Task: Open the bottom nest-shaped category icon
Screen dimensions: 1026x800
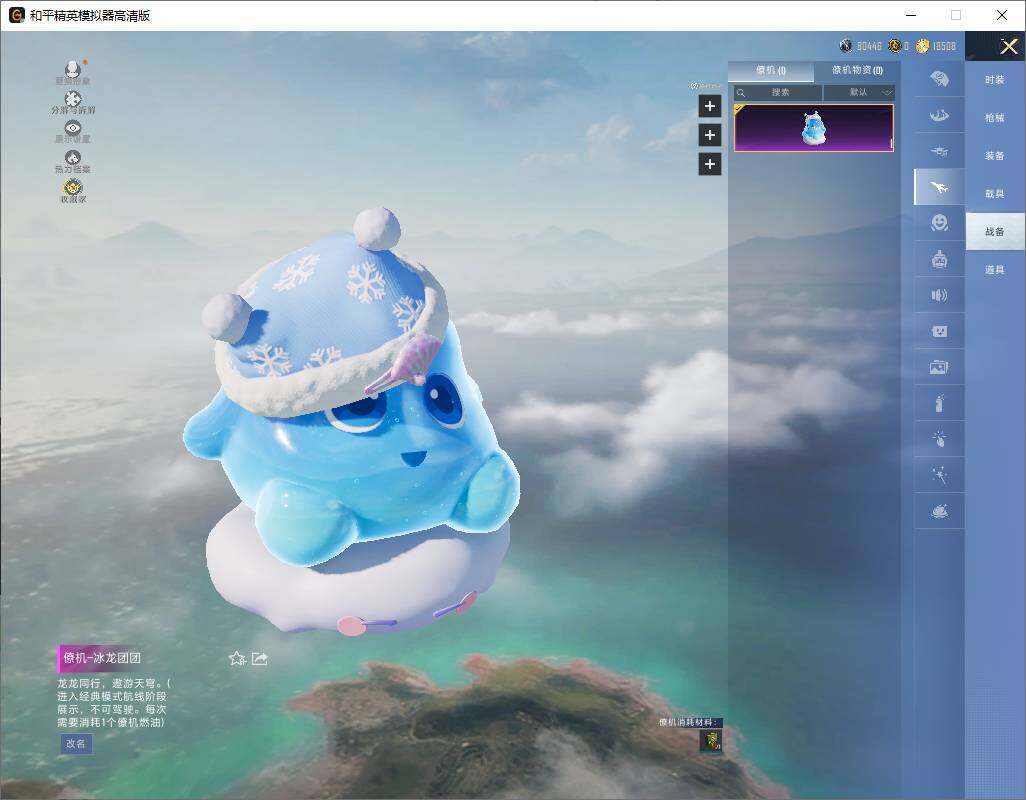Action: point(939,511)
